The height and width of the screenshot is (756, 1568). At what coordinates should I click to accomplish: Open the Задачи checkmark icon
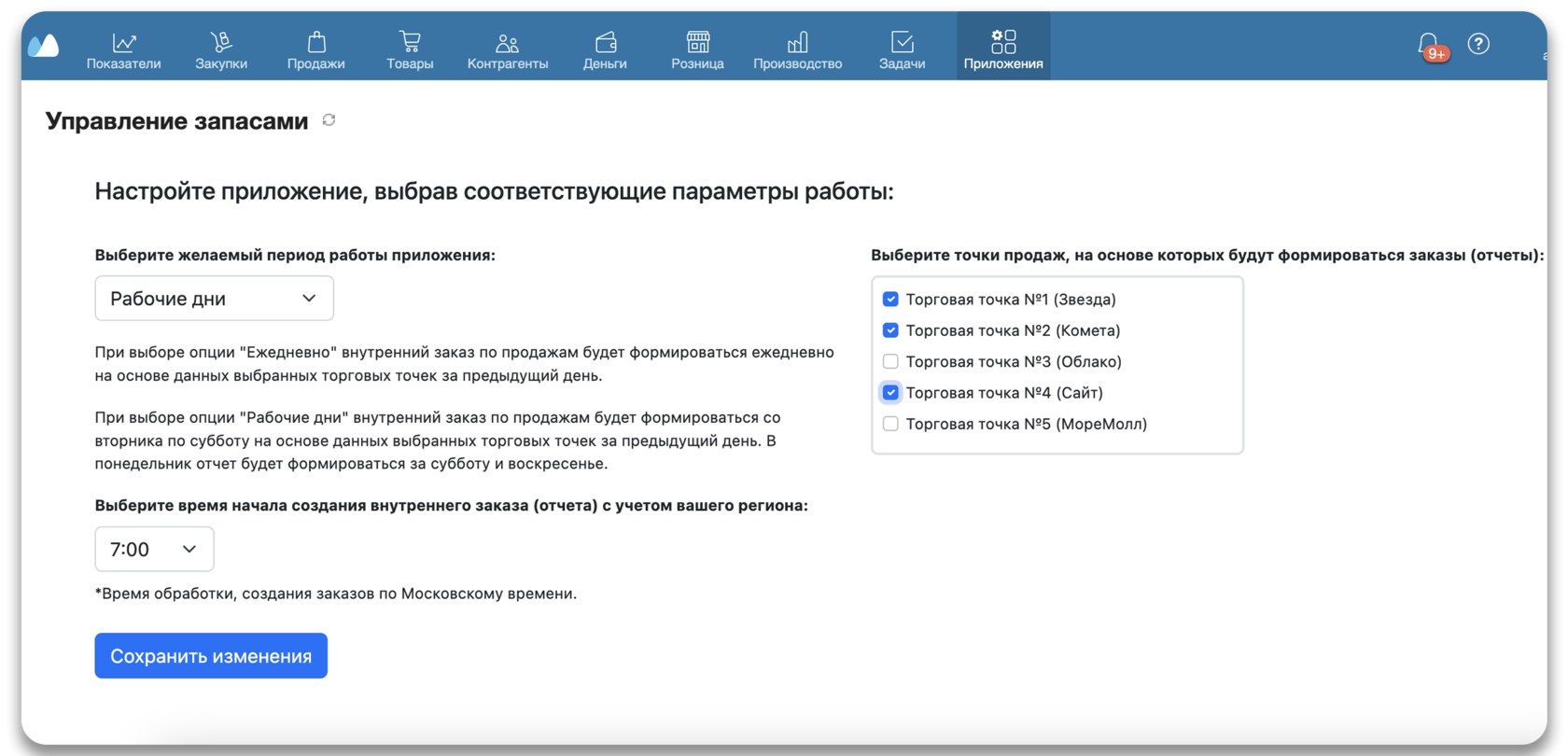903,42
